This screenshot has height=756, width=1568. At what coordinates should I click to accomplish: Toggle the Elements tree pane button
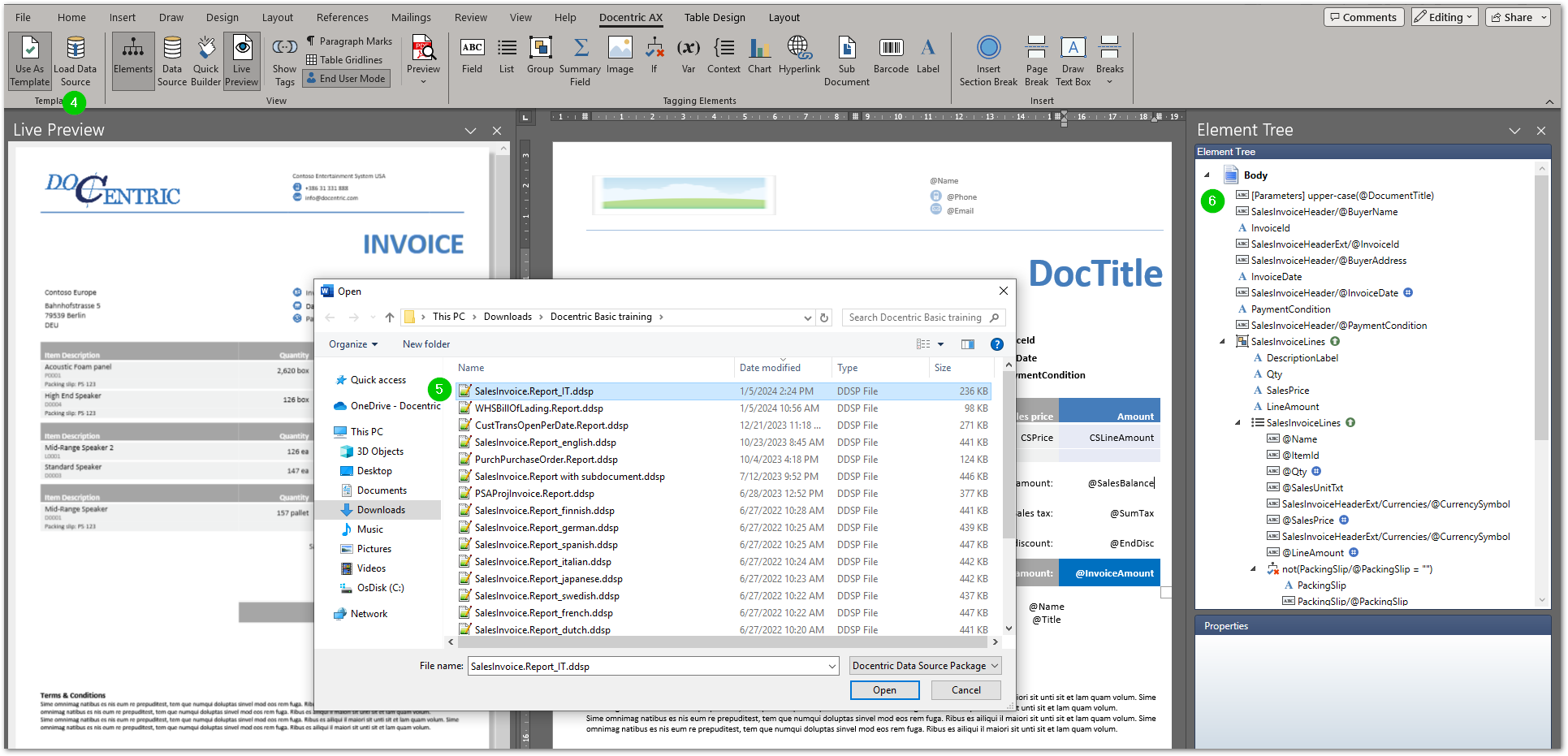click(x=133, y=61)
